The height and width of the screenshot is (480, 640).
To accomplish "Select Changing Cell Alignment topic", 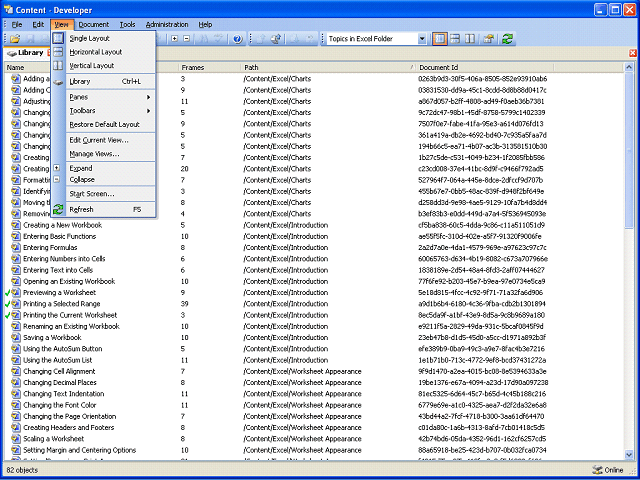I will [59, 371].
